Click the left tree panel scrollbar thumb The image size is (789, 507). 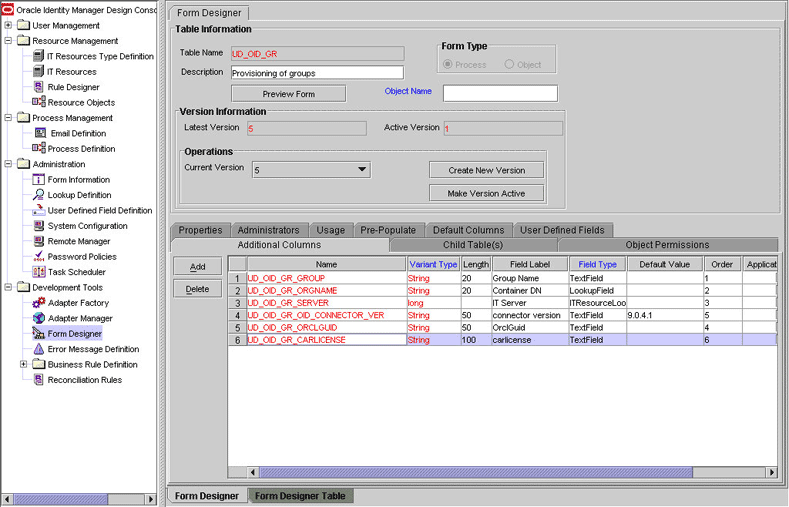point(60,499)
